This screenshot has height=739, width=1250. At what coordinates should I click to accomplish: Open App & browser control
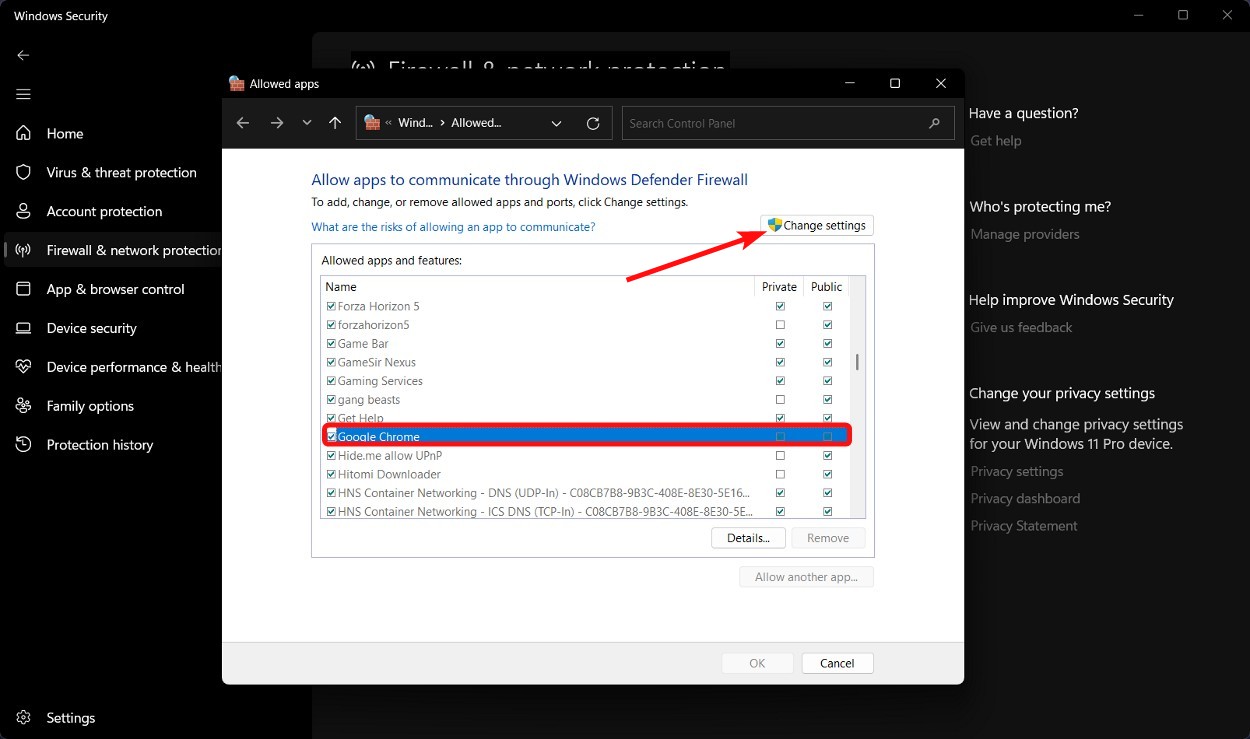coord(23,289)
